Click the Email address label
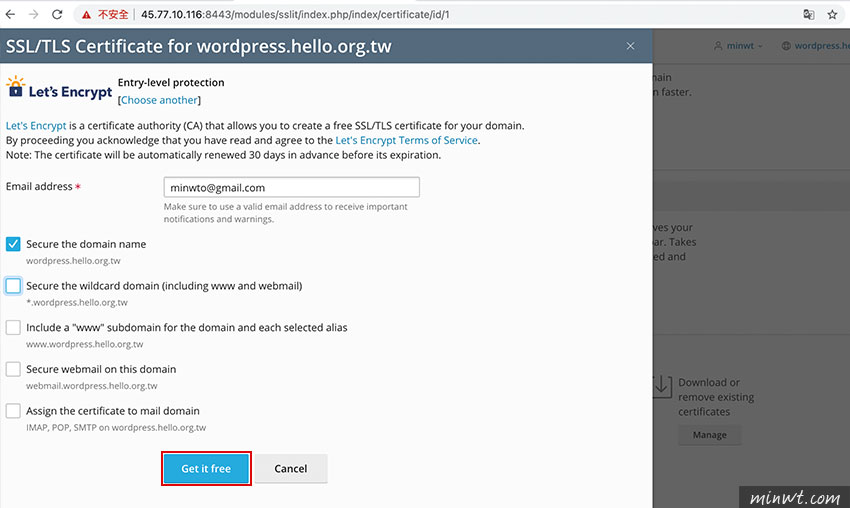The image size is (850, 508). (39, 187)
